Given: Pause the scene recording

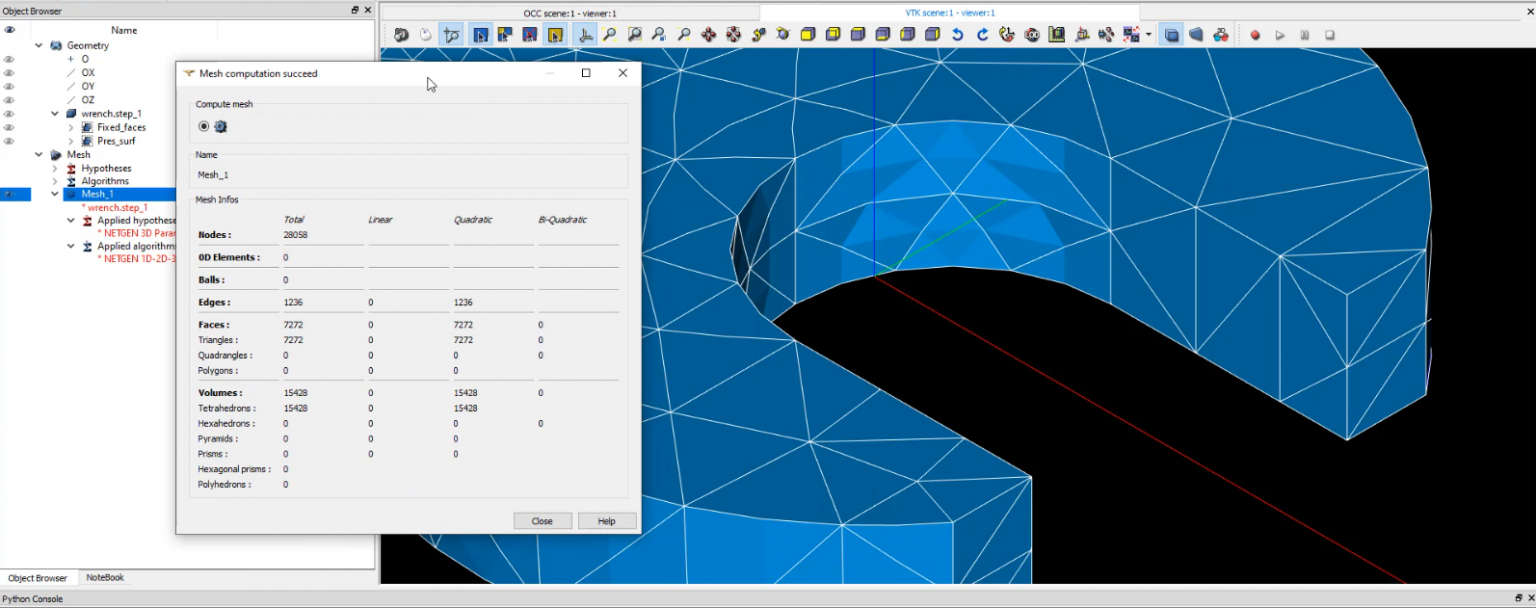Looking at the screenshot, I should click(1304, 34).
